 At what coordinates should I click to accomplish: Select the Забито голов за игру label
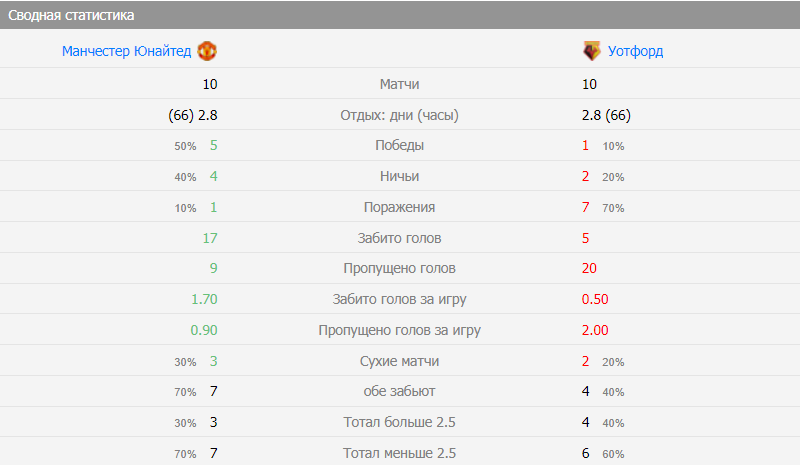[400, 299]
